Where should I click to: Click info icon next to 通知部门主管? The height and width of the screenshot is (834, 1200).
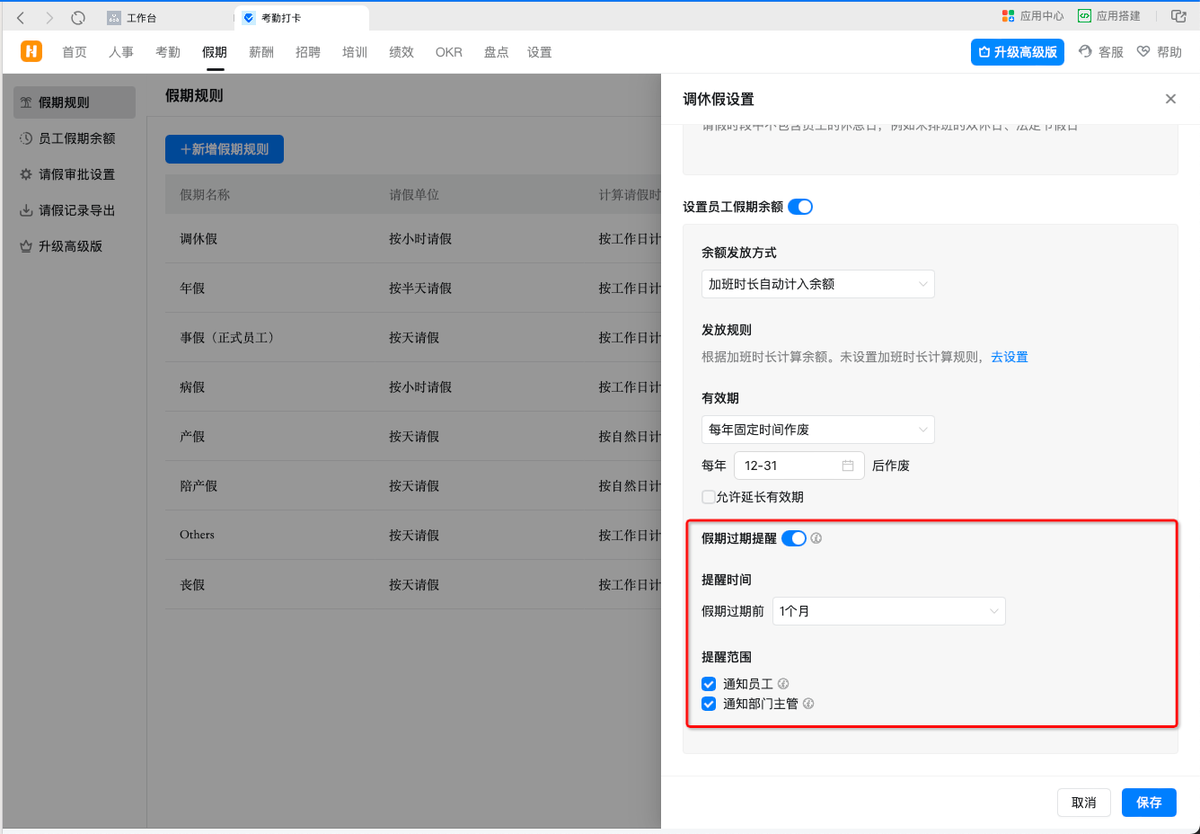point(808,704)
